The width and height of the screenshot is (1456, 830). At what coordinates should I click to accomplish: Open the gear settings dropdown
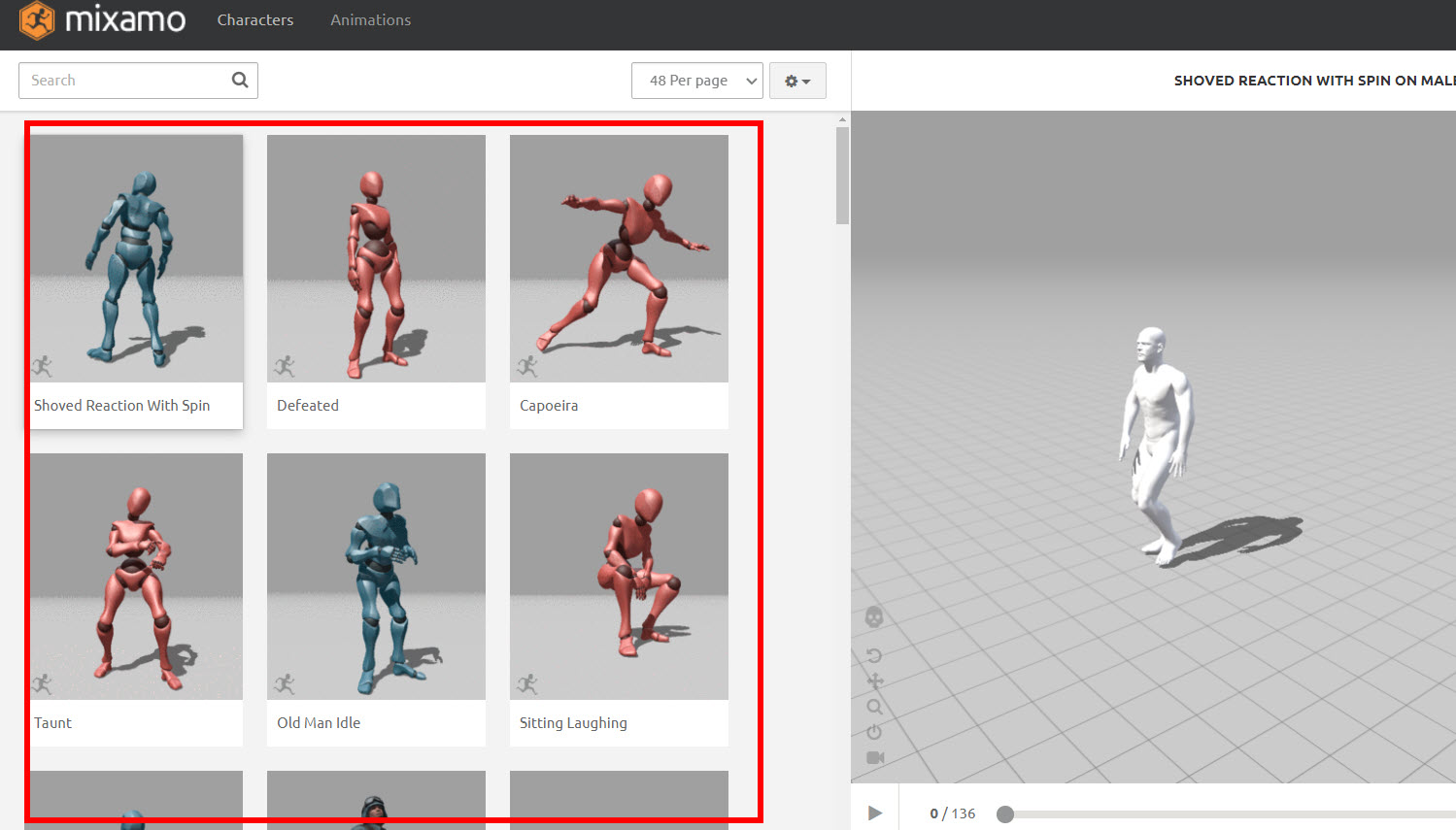797,81
